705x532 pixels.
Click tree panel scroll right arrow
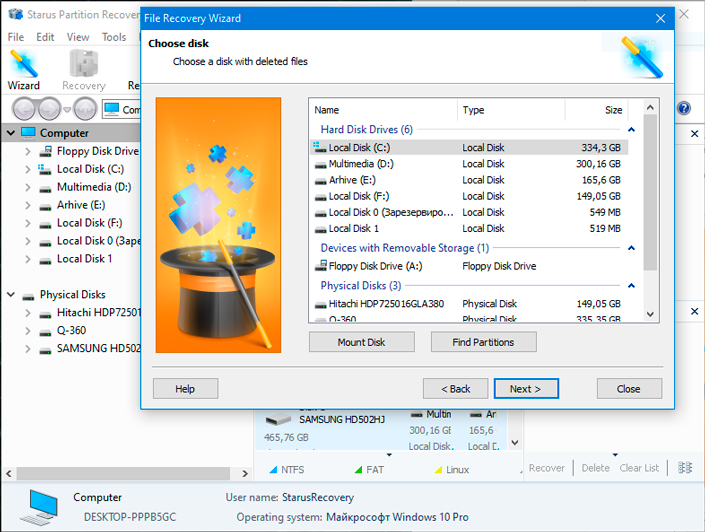coord(245,473)
